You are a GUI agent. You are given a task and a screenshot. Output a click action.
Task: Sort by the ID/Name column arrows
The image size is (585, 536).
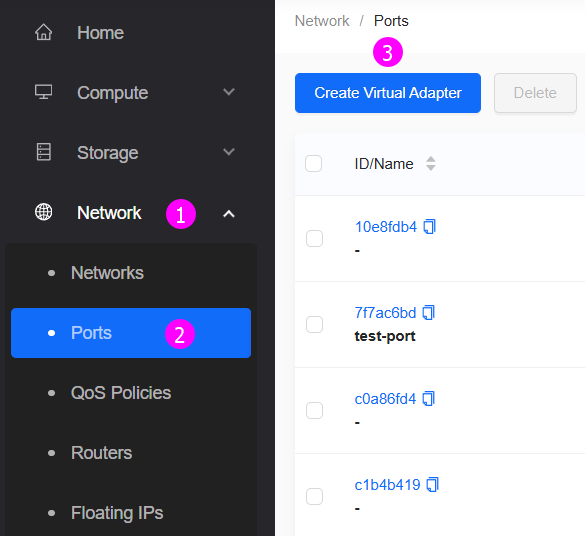pos(431,163)
